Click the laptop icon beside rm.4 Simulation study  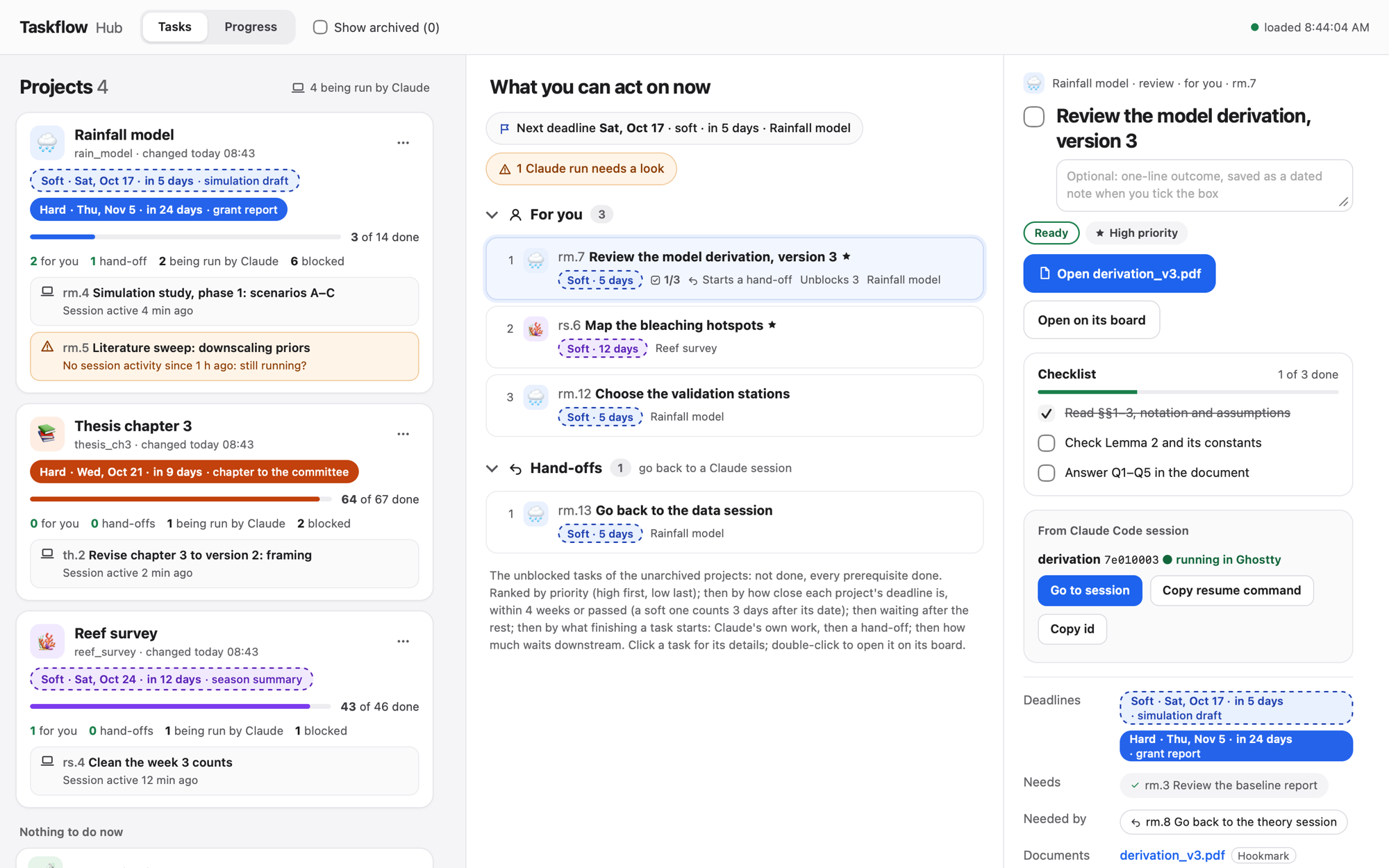pyautogui.click(x=47, y=292)
